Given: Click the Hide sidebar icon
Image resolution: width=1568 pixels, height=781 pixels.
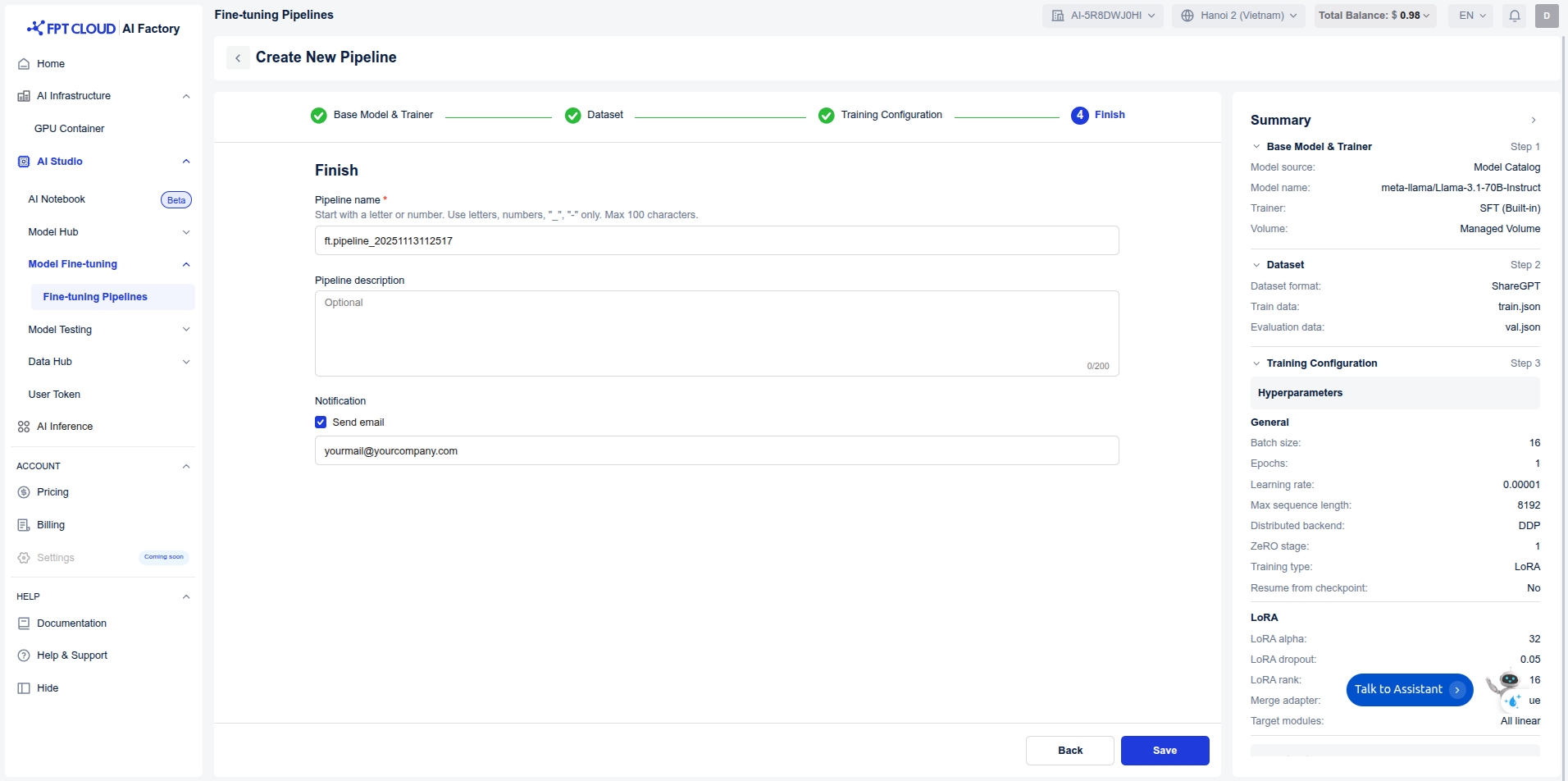Looking at the screenshot, I should 24,688.
